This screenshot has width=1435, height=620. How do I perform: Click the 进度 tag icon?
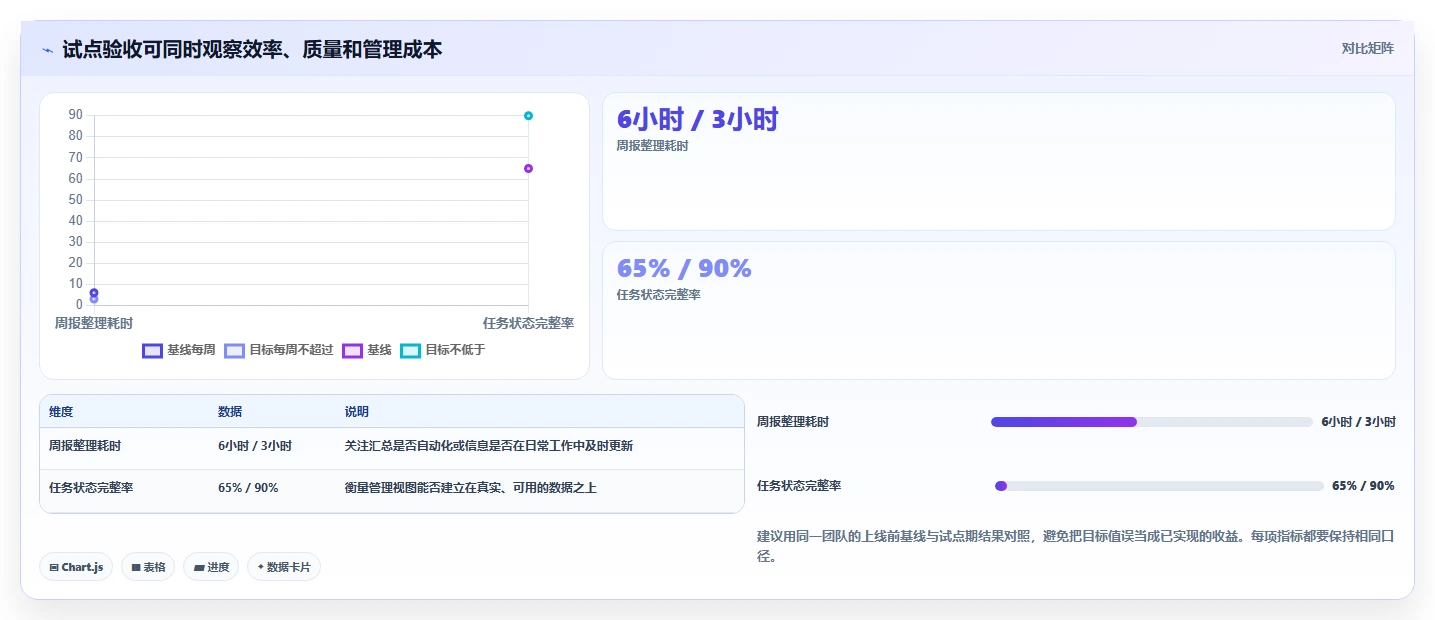(x=199, y=567)
